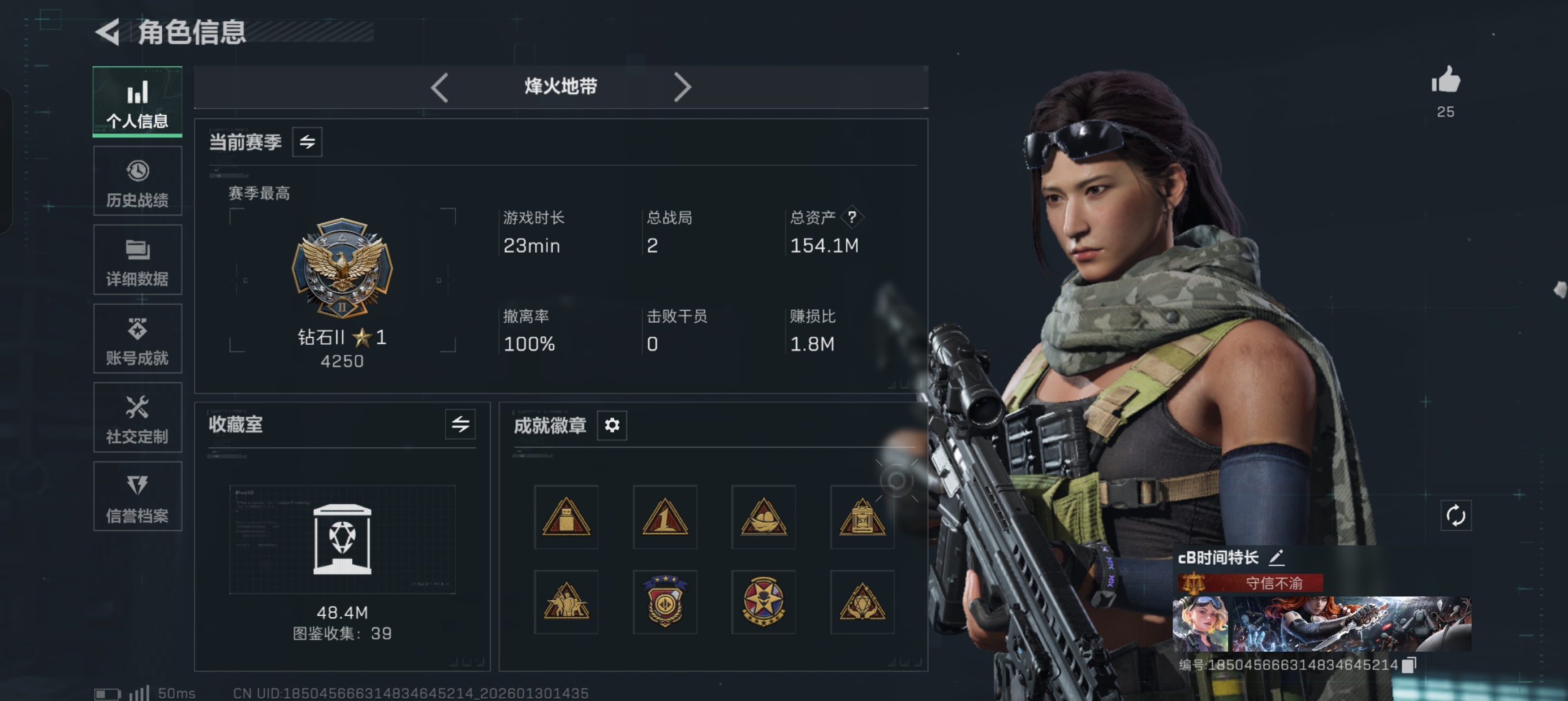This screenshot has width=1568, height=701.
Task: Open the 收藏室 collection showcase thumbnail
Action: coord(342,539)
